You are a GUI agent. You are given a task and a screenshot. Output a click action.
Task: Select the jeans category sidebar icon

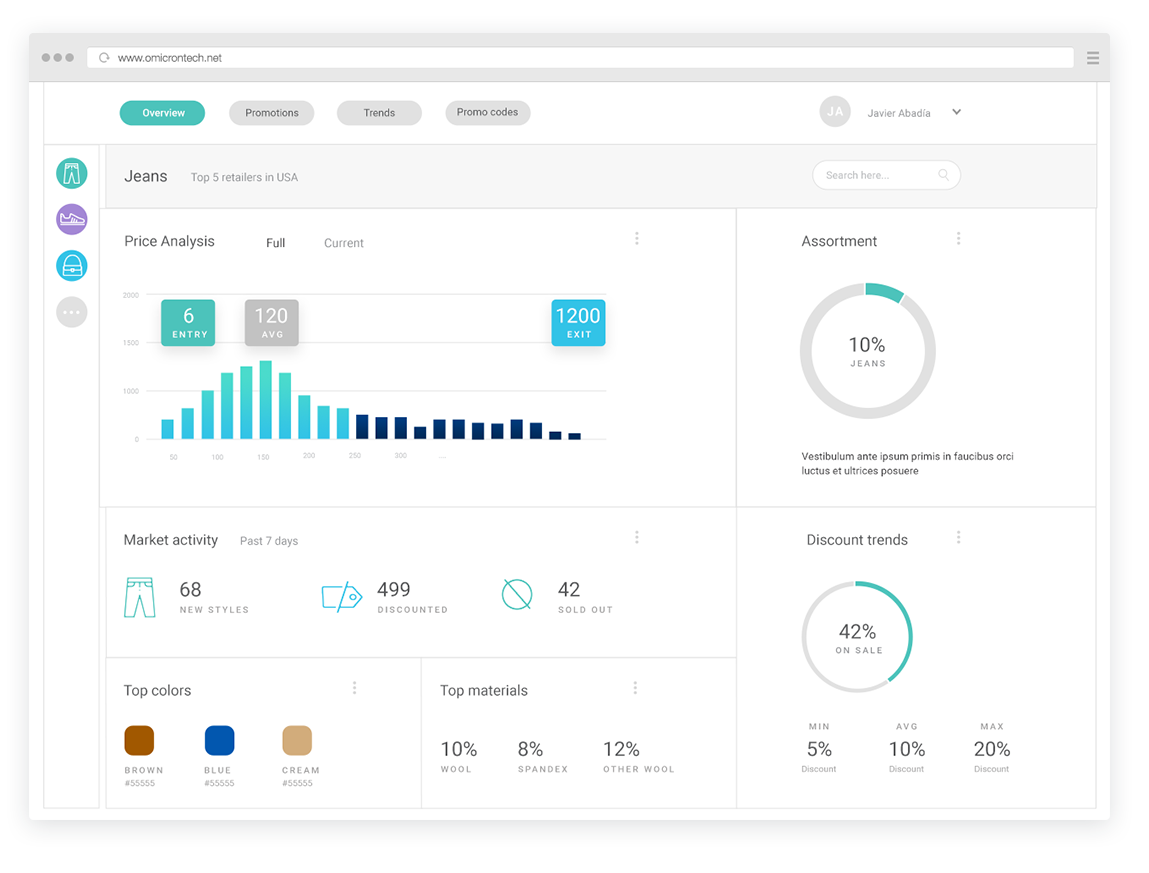click(x=71, y=174)
